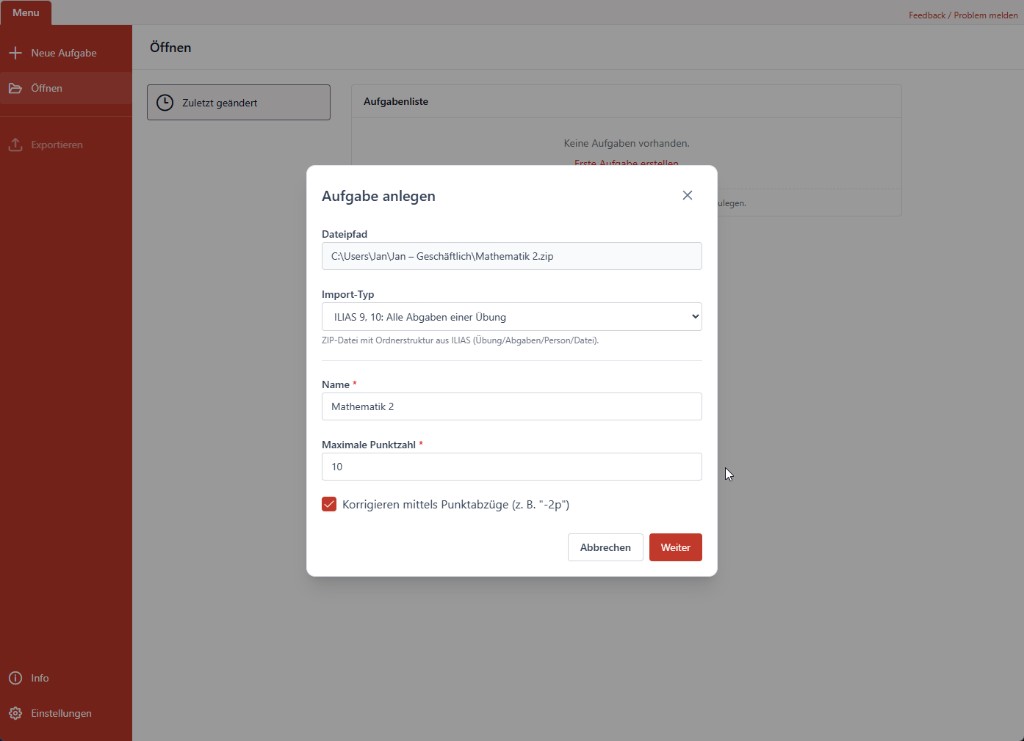This screenshot has width=1024, height=741.
Task: Click the Dateipfad field with the zip path
Action: point(511,256)
